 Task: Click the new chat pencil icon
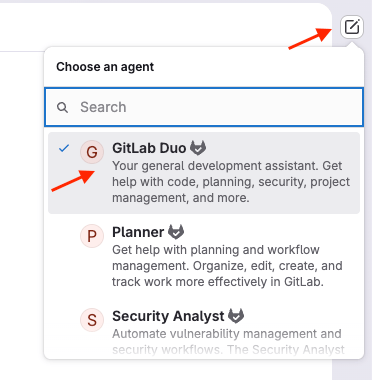click(x=352, y=27)
